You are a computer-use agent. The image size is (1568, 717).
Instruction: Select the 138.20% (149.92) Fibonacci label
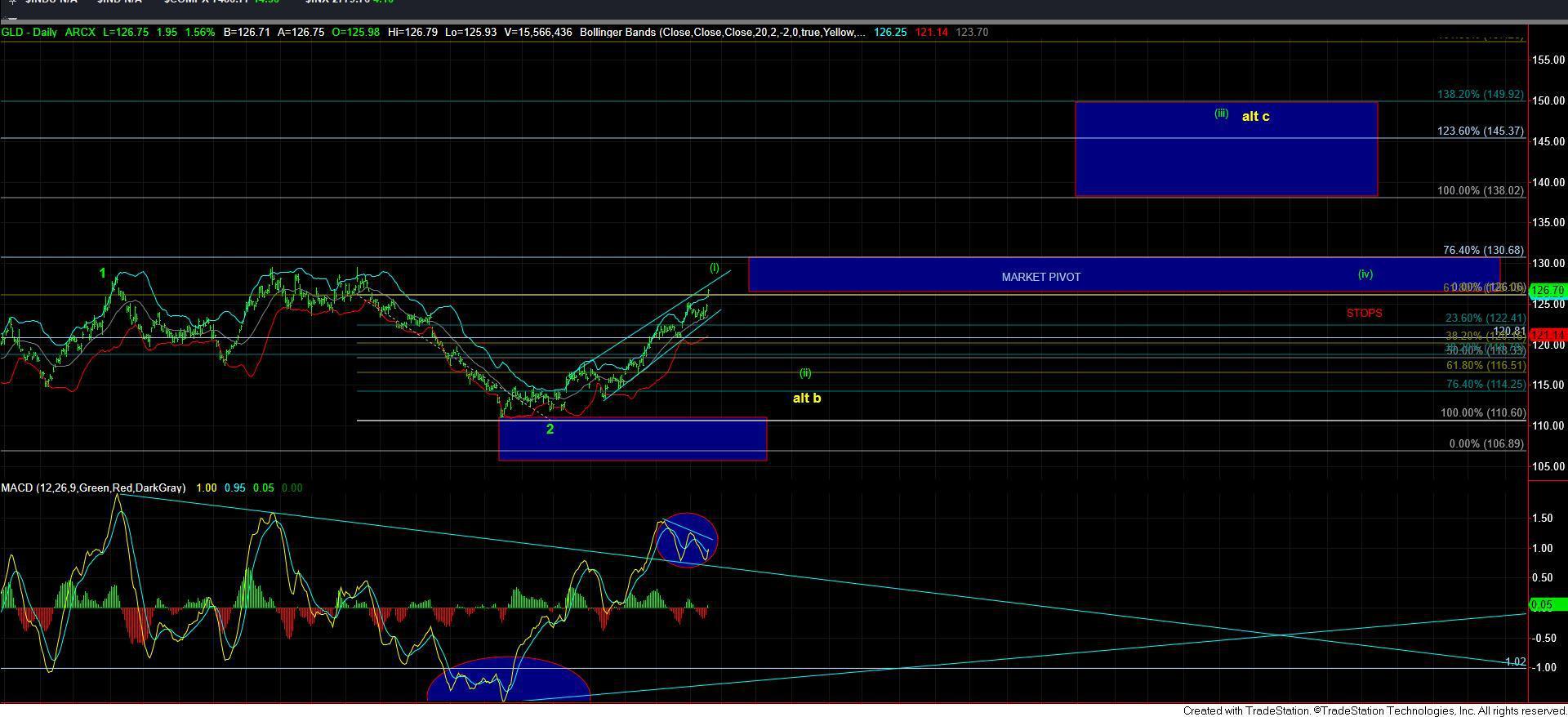coord(1480,95)
